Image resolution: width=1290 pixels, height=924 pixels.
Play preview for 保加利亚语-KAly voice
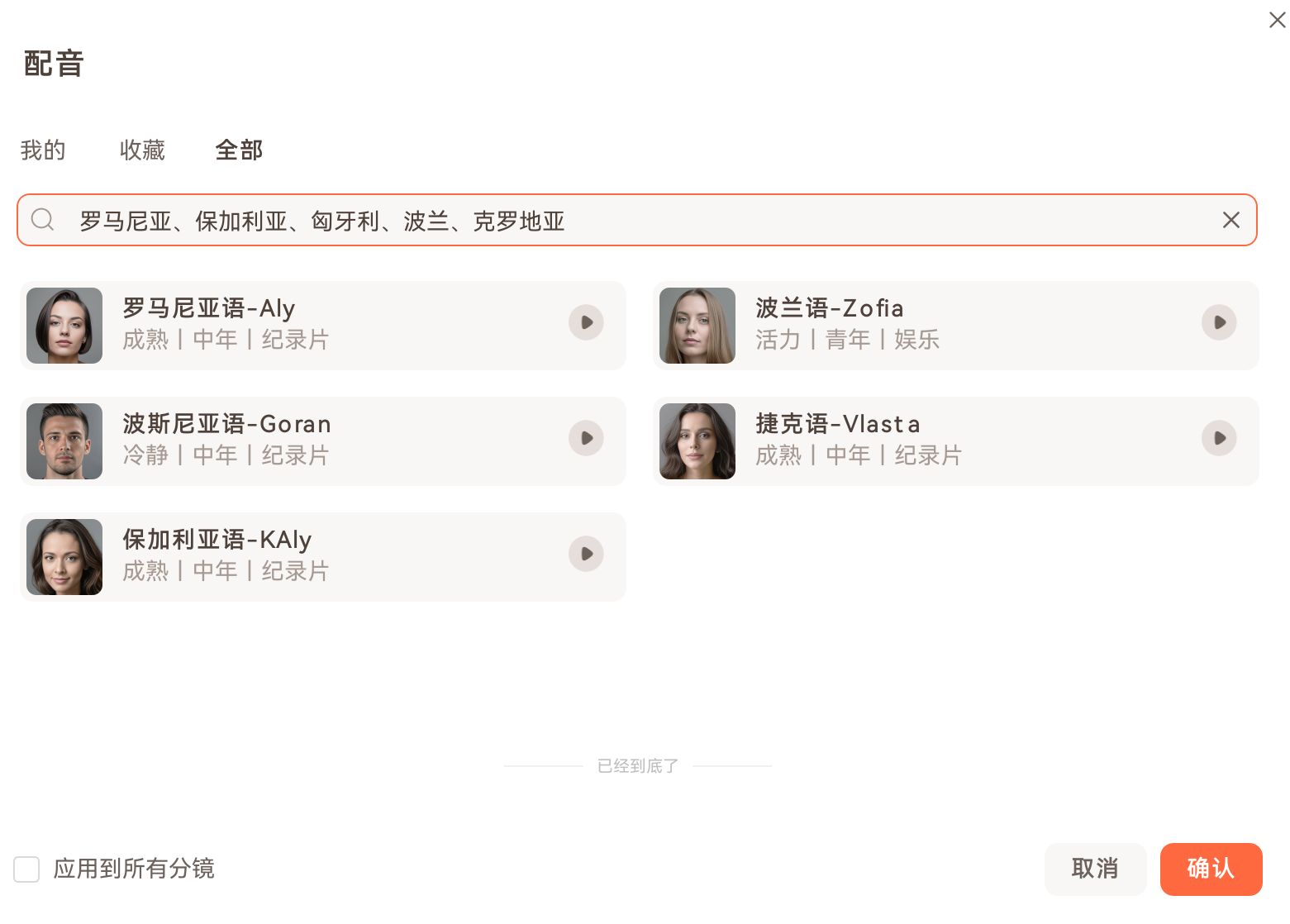coord(586,554)
